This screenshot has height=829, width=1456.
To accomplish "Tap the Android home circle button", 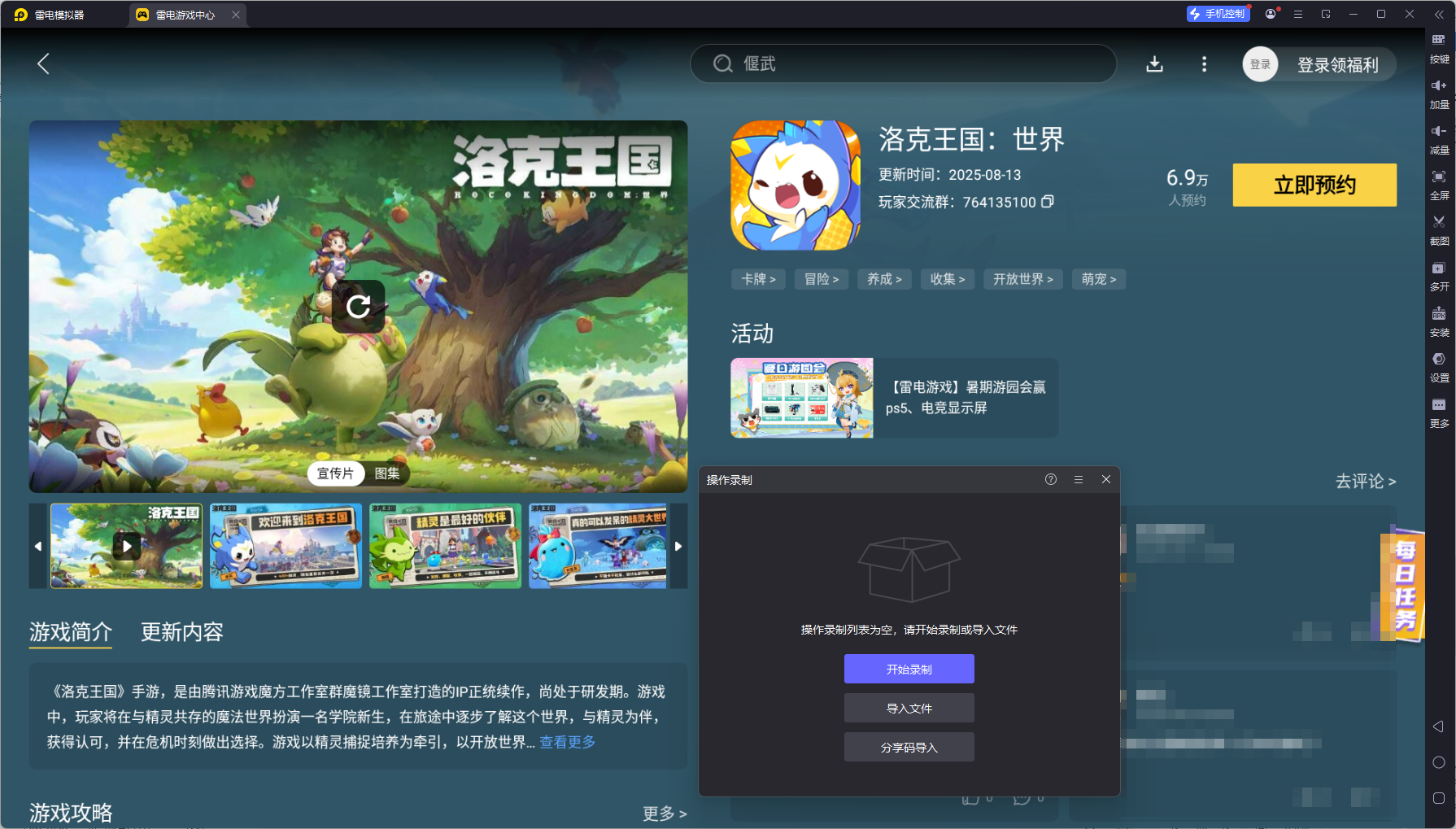I will [1438, 762].
